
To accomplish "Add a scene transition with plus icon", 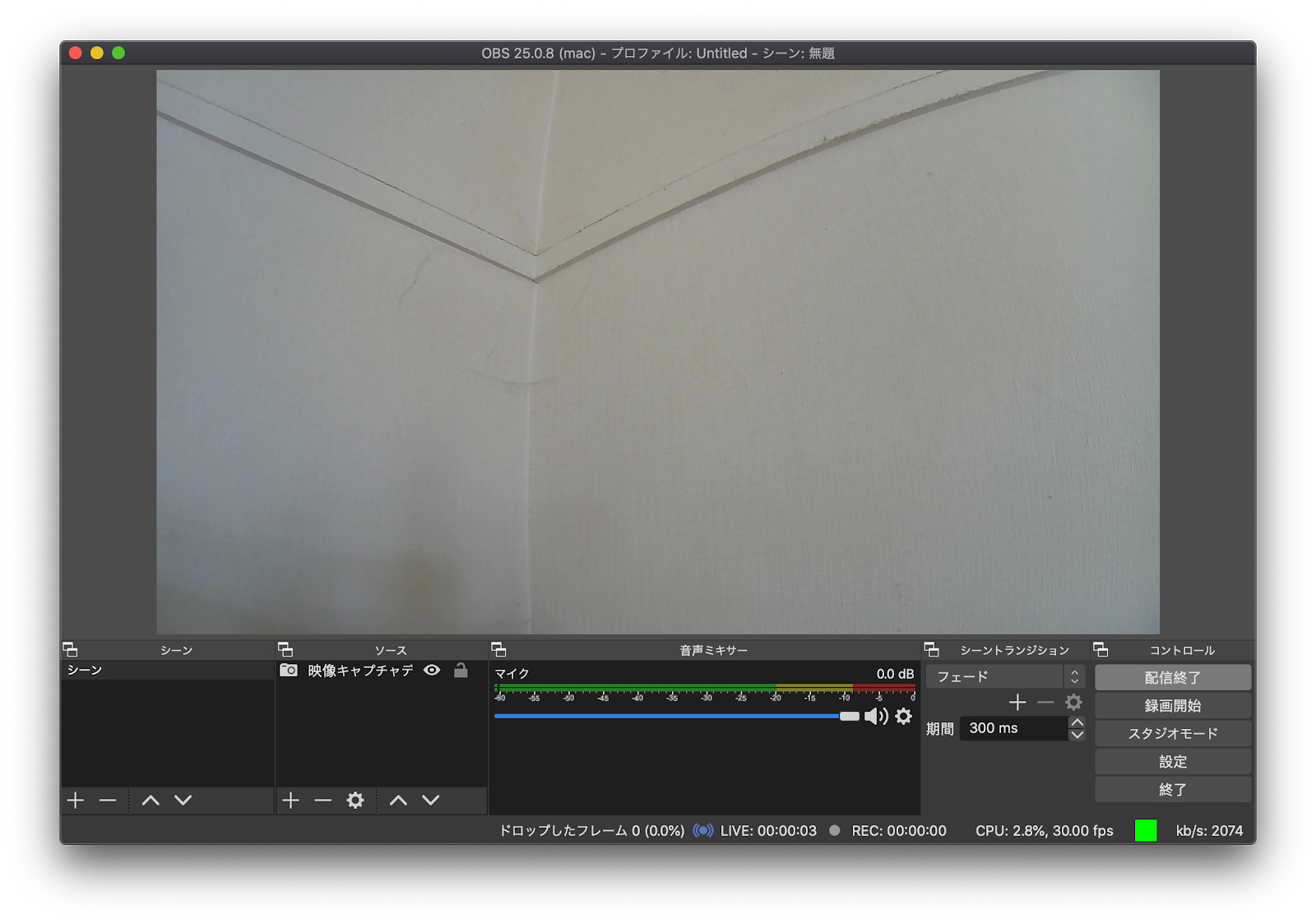I will [x=1017, y=703].
